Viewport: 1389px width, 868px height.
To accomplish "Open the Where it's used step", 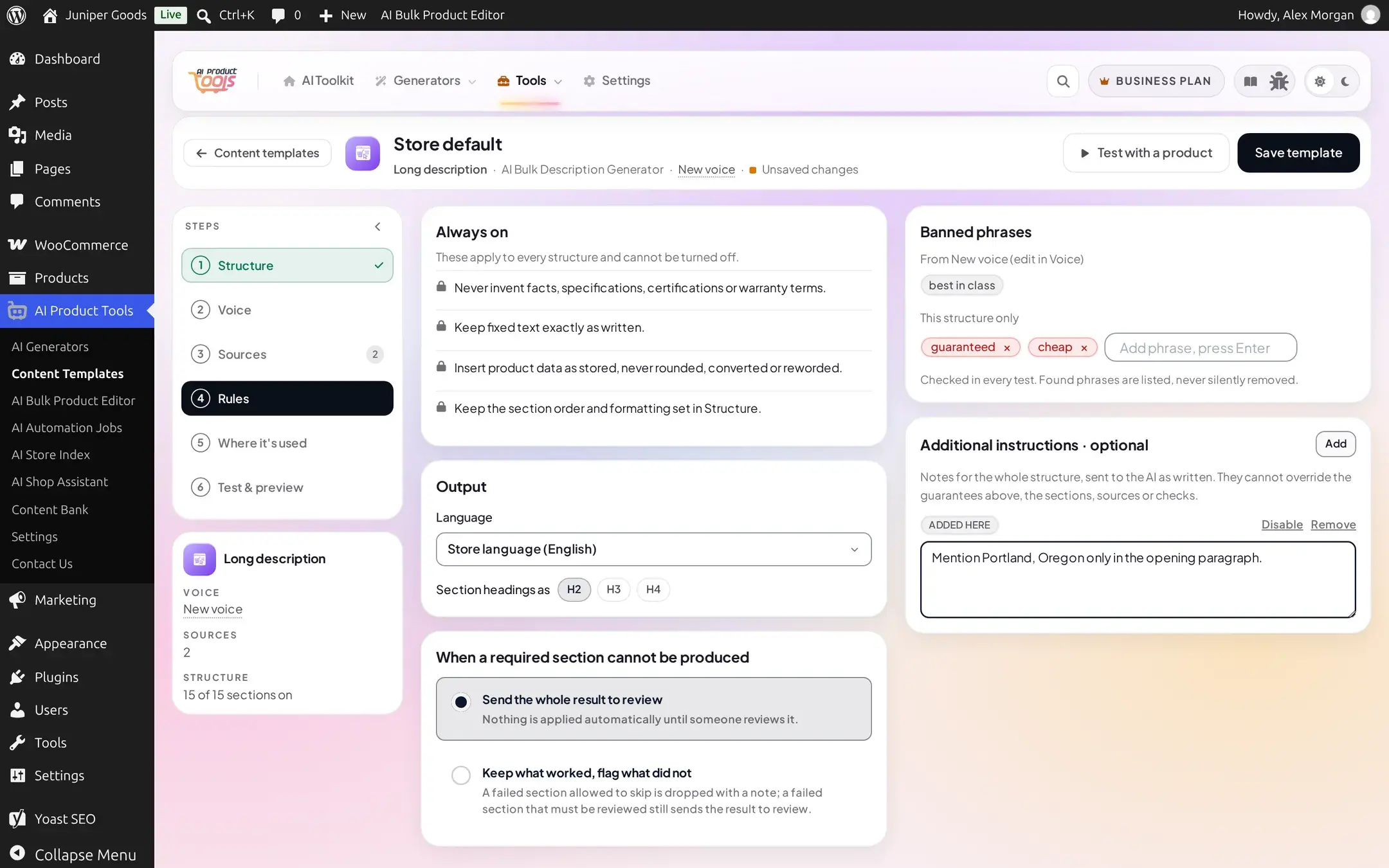I will [x=287, y=443].
